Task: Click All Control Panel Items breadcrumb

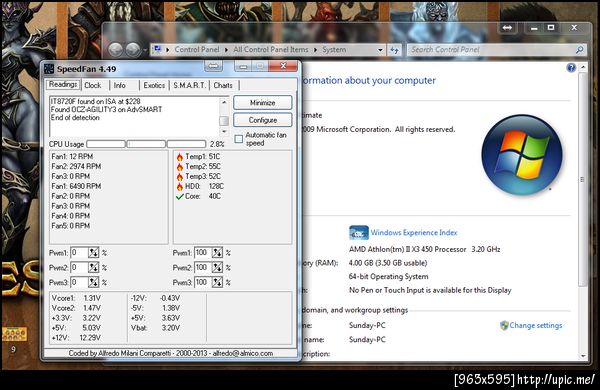Action: (x=271, y=49)
